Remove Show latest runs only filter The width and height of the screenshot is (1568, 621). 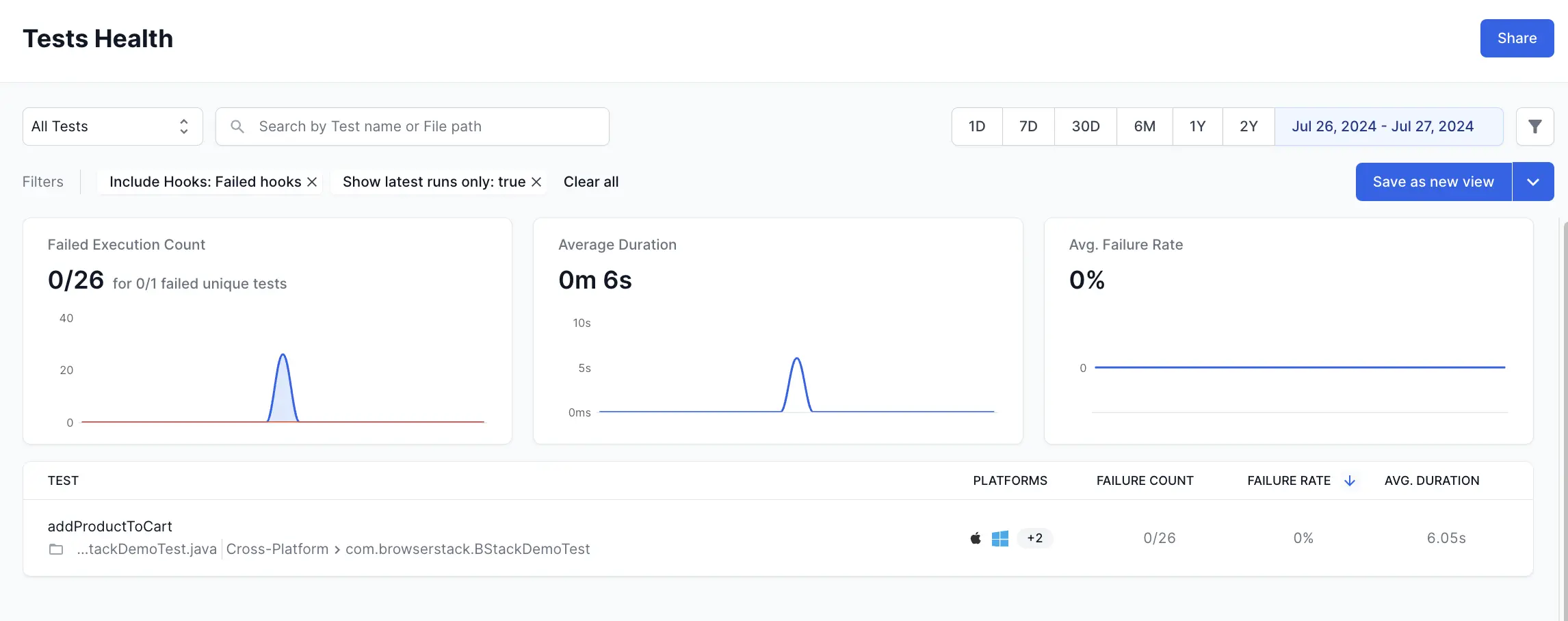coord(536,182)
